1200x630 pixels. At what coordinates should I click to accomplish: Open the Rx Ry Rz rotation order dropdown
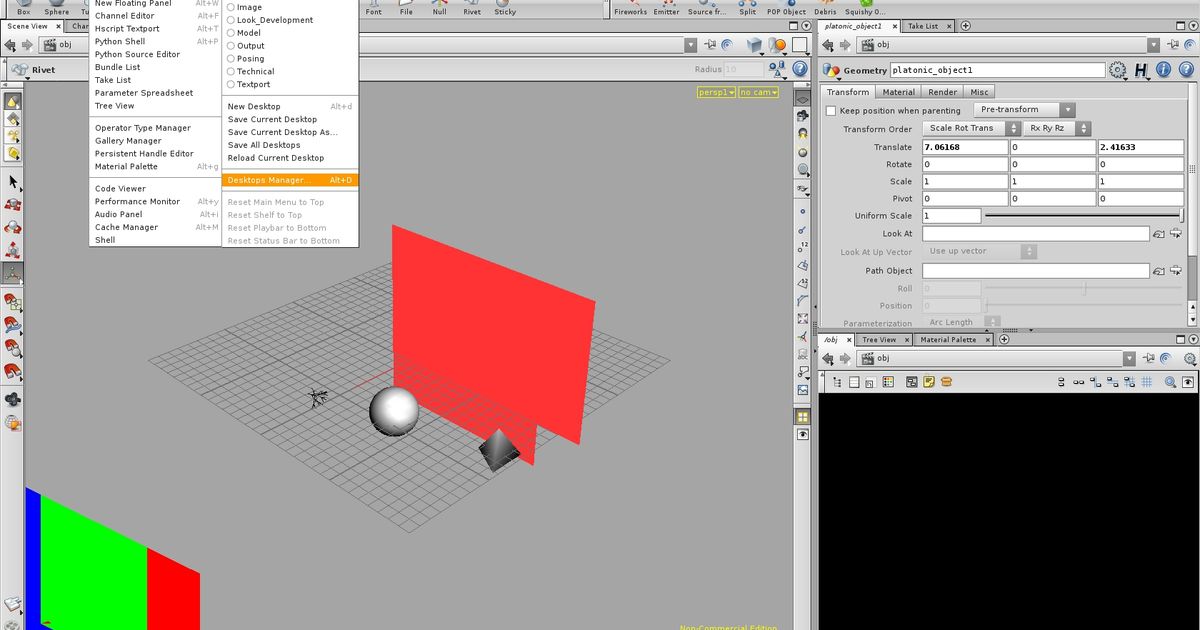pyautogui.click(x=1057, y=129)
